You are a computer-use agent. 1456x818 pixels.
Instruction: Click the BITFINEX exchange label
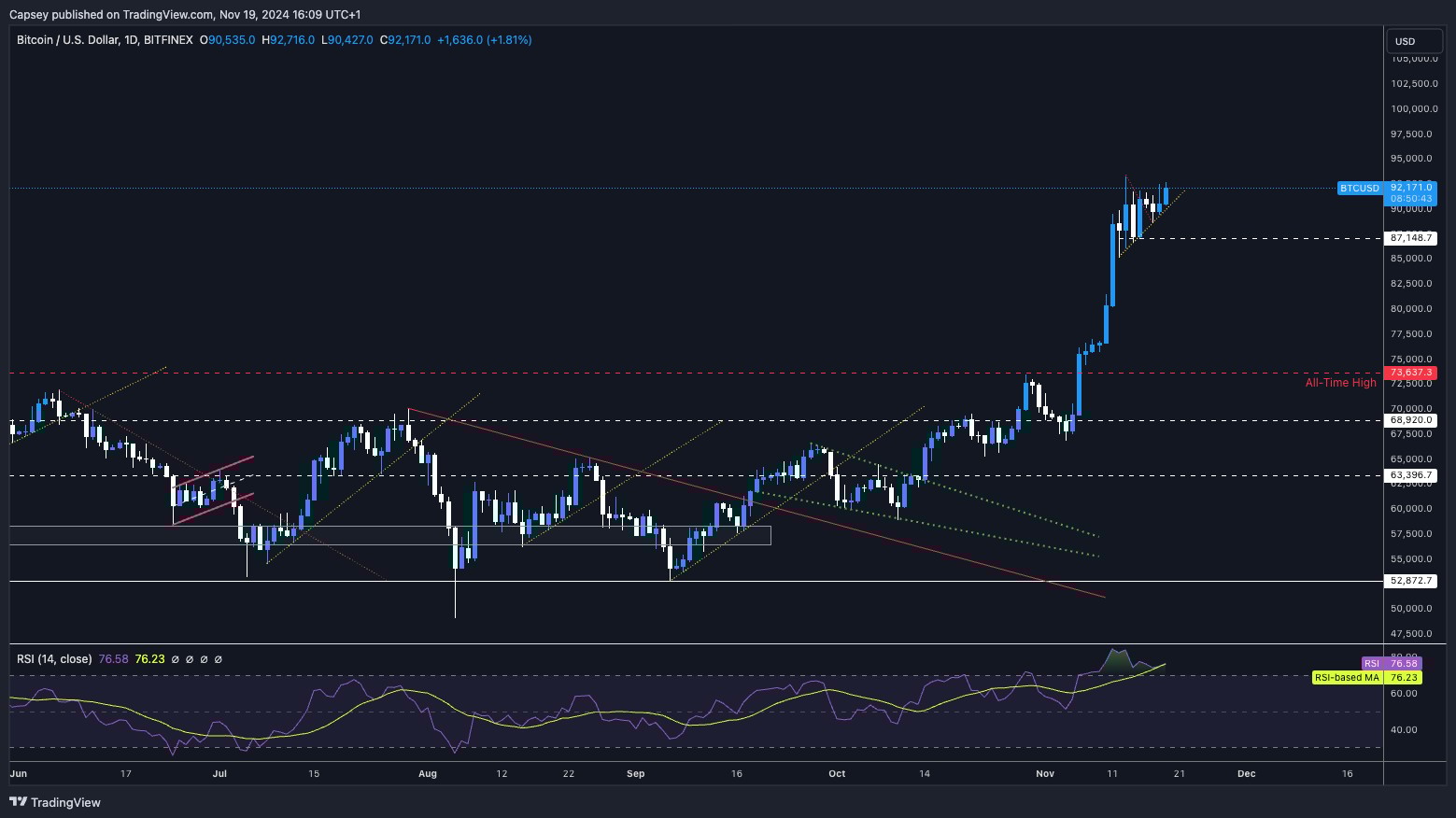pos(166,40)
